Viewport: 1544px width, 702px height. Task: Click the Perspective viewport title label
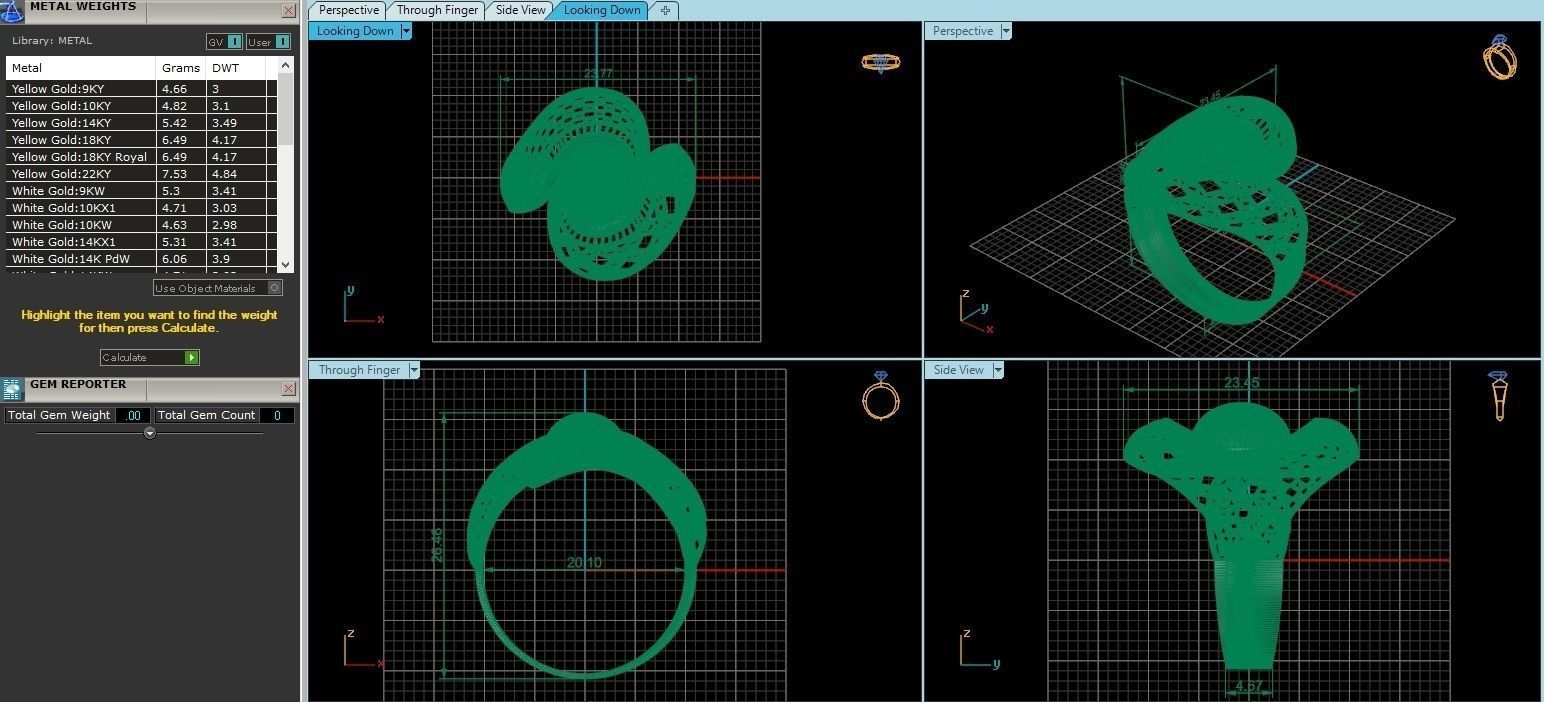click(962, 31)
